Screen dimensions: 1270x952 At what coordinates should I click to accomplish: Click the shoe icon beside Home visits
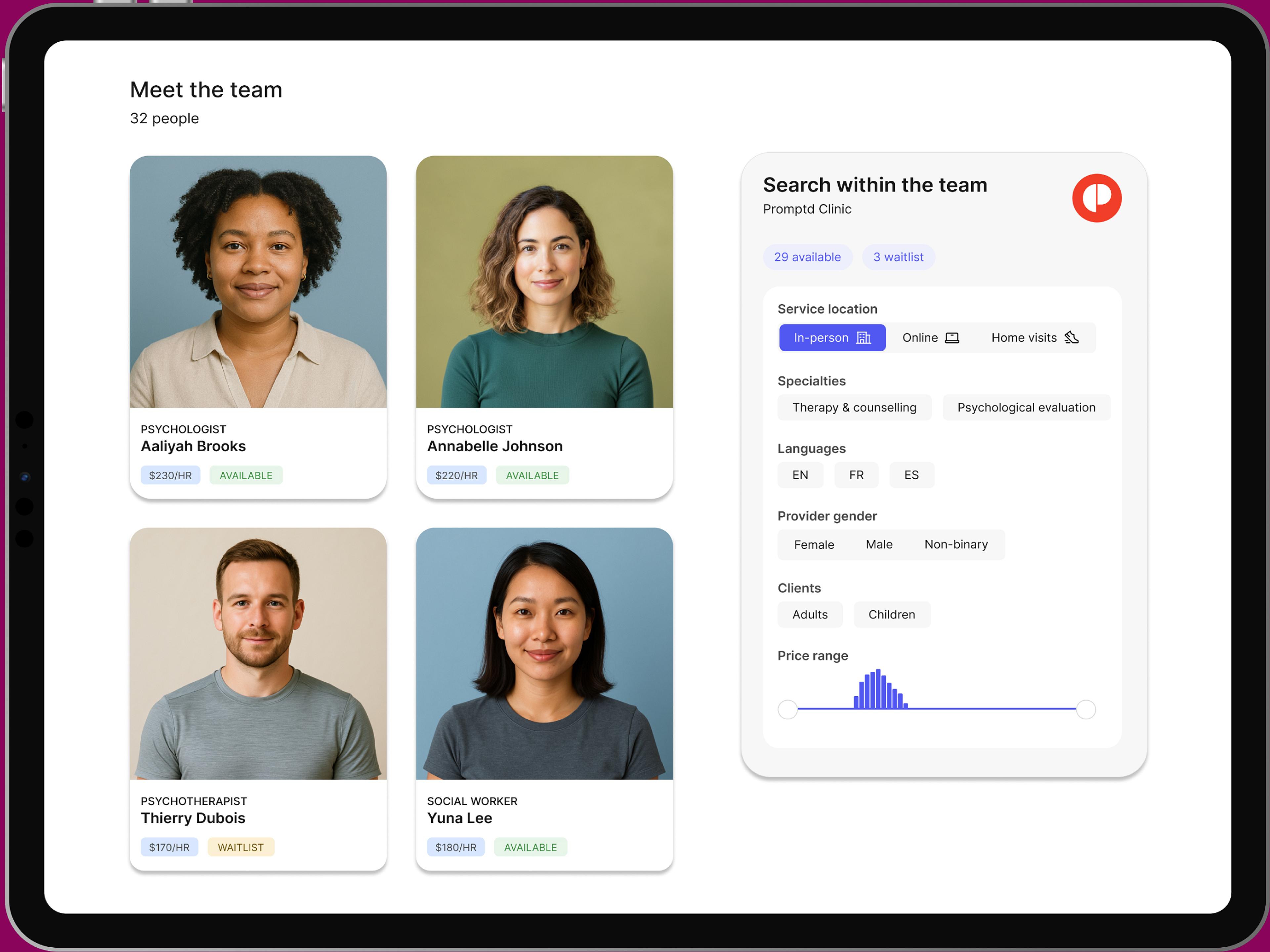[1071, 337]
